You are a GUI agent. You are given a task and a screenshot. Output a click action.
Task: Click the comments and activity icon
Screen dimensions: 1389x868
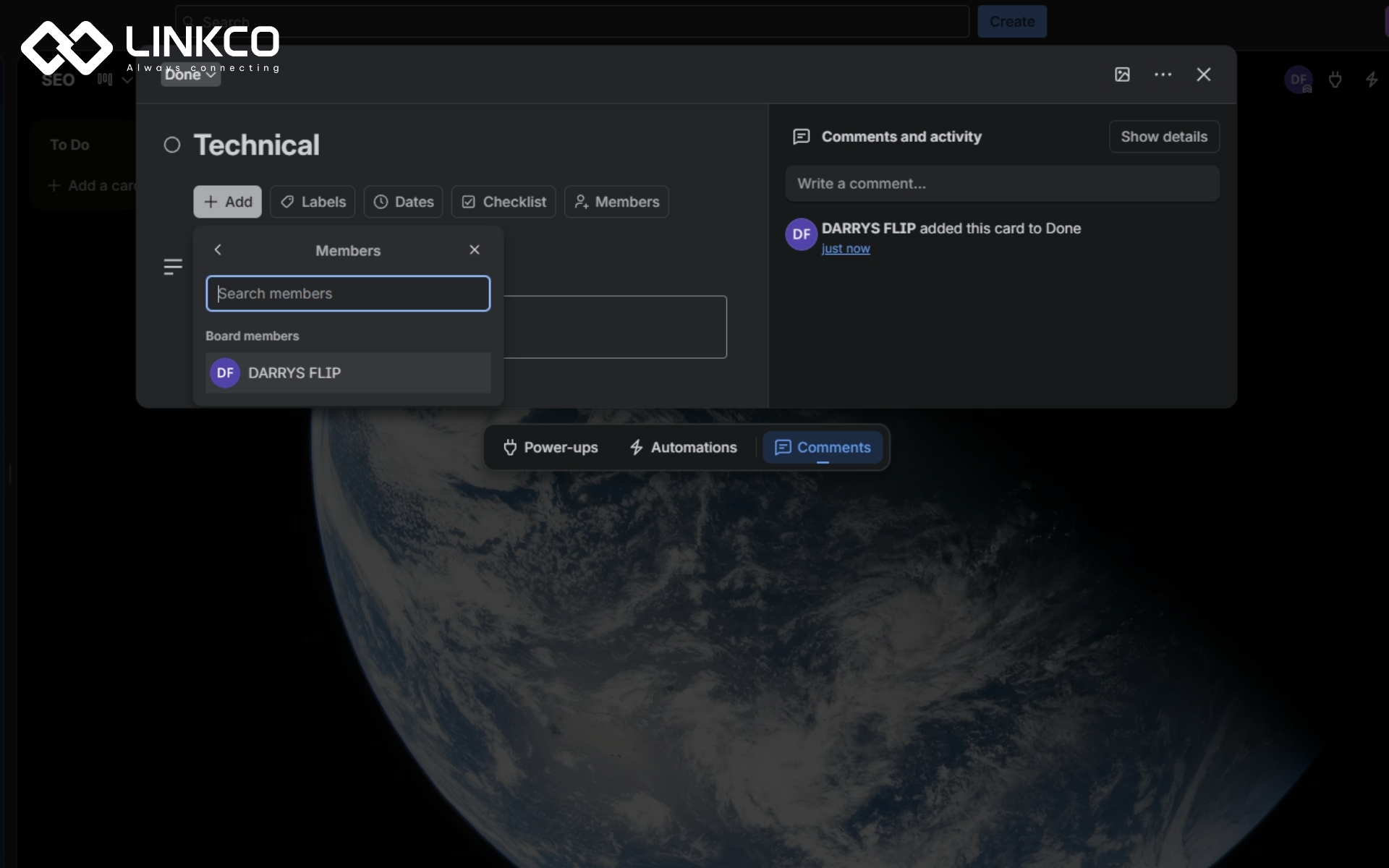[802, 137]
